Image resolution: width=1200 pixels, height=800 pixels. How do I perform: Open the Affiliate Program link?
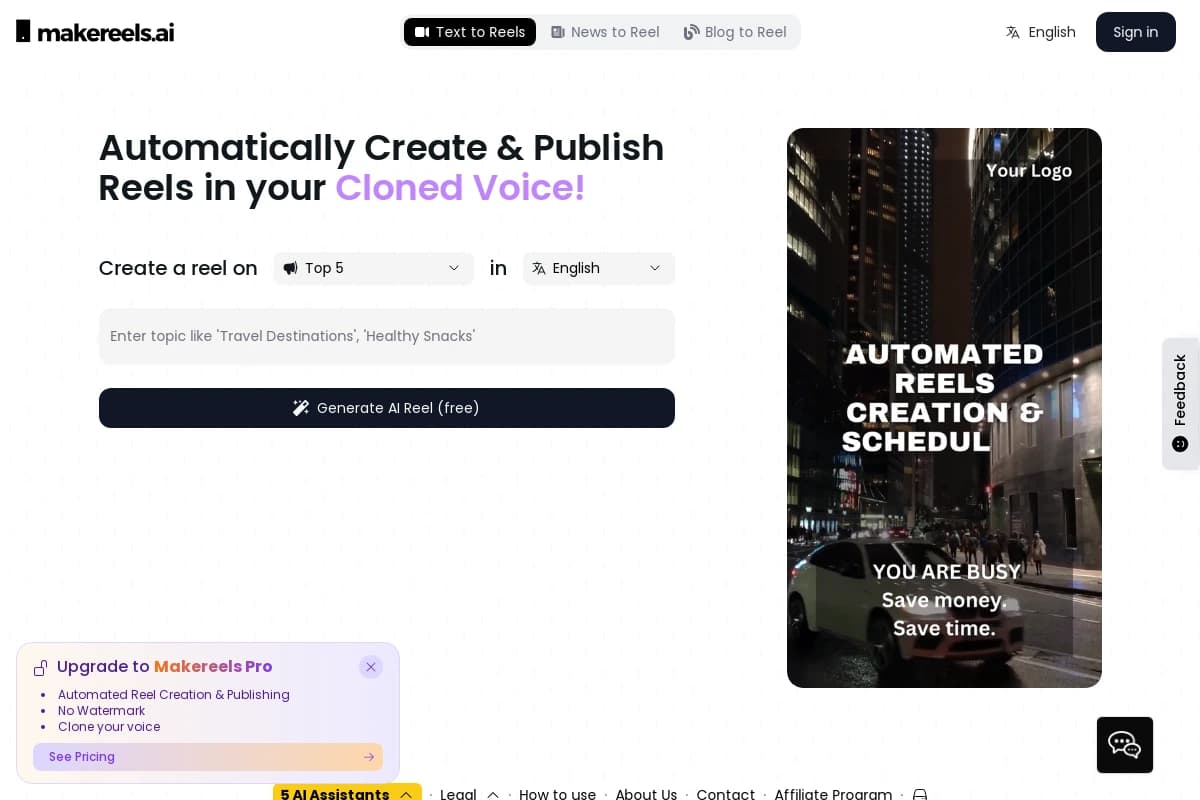(833, 794)
